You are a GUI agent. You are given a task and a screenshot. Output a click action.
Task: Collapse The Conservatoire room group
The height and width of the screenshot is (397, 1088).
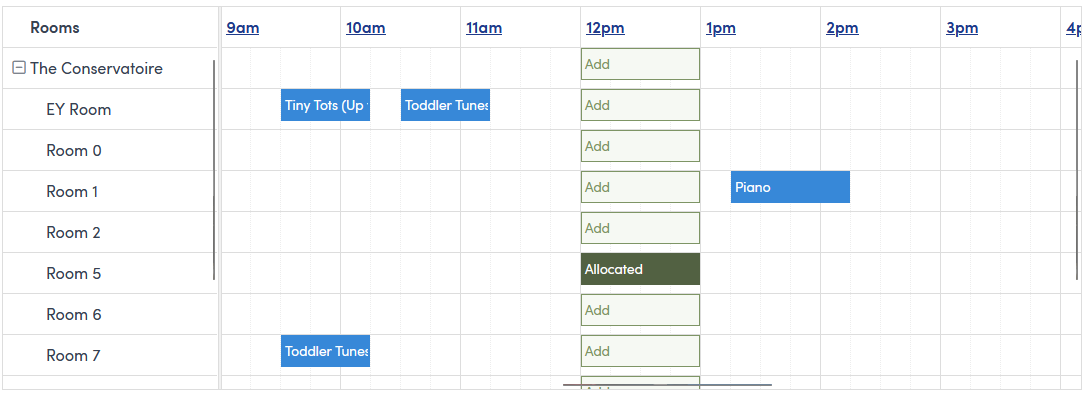[x=19, y=68]
